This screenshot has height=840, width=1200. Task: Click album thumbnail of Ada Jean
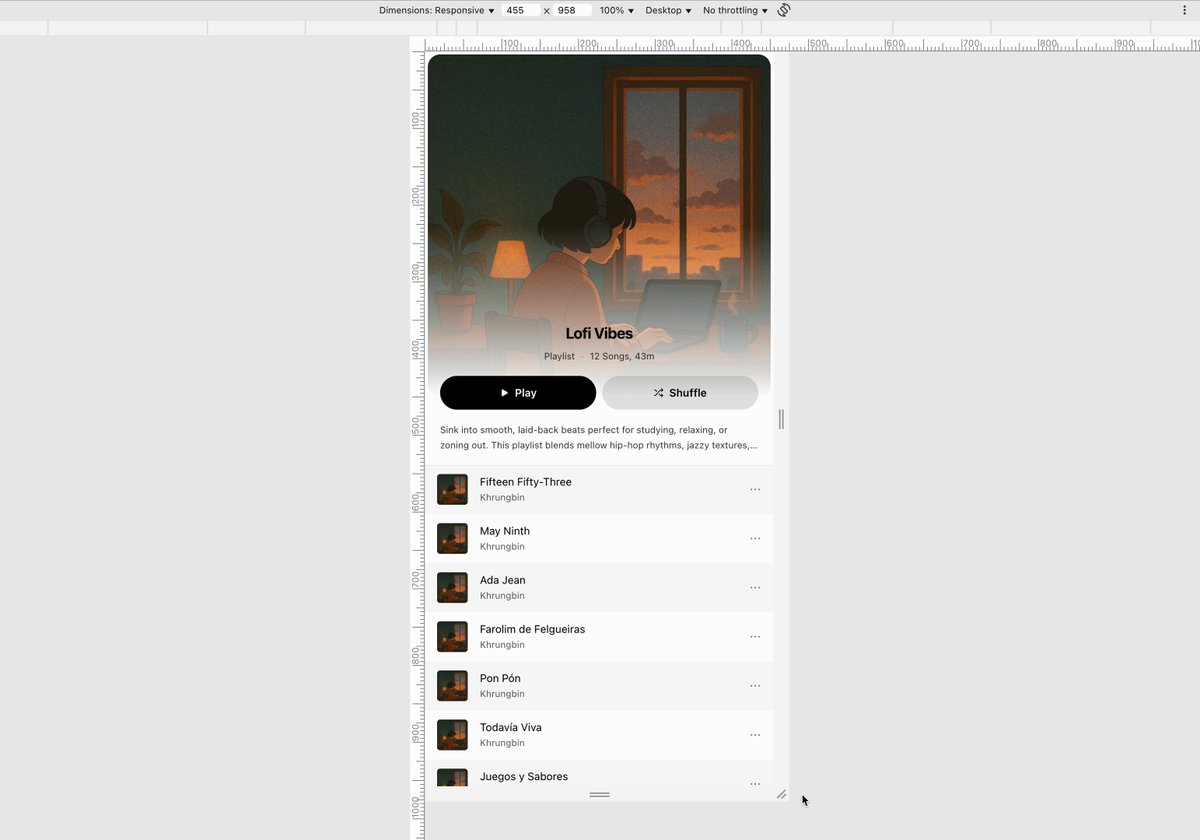point(453,587)
